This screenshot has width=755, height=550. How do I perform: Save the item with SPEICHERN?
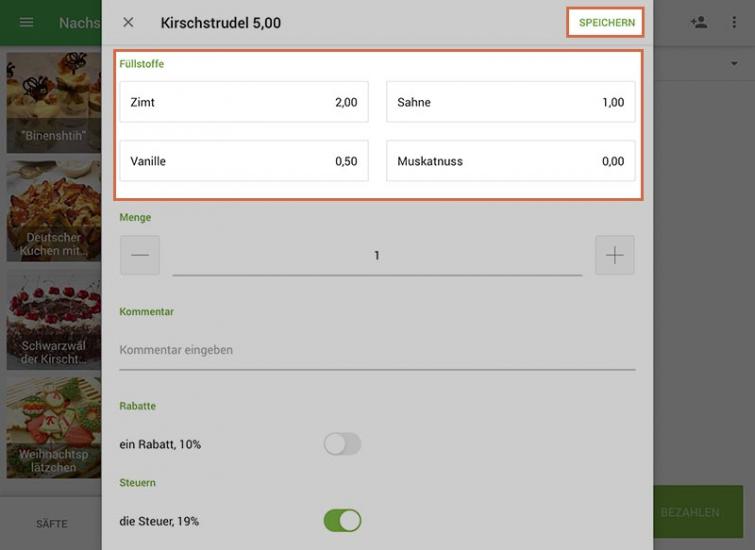pos(606,23)
